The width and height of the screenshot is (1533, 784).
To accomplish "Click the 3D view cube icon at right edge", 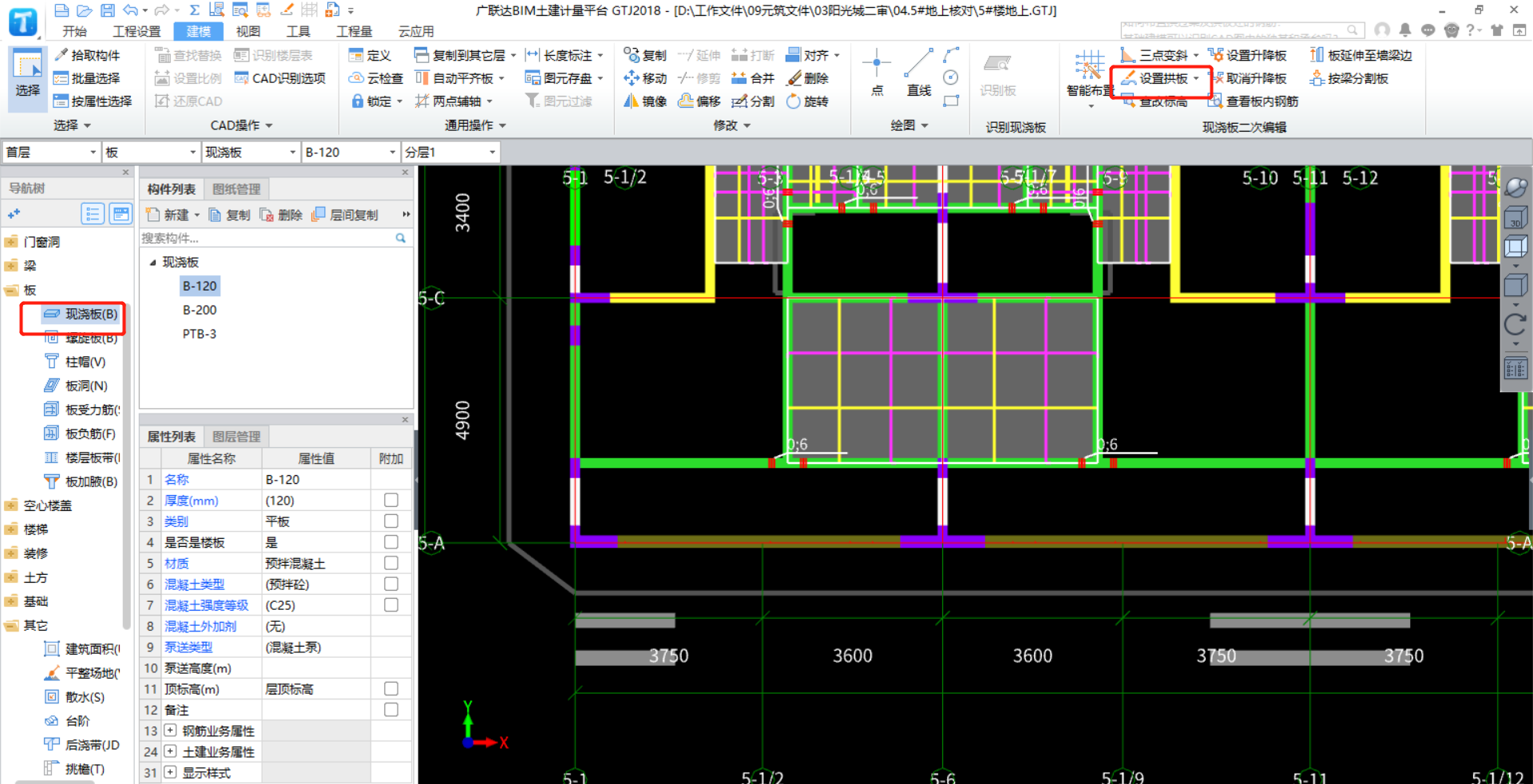I will click(x=1515, y=217).
